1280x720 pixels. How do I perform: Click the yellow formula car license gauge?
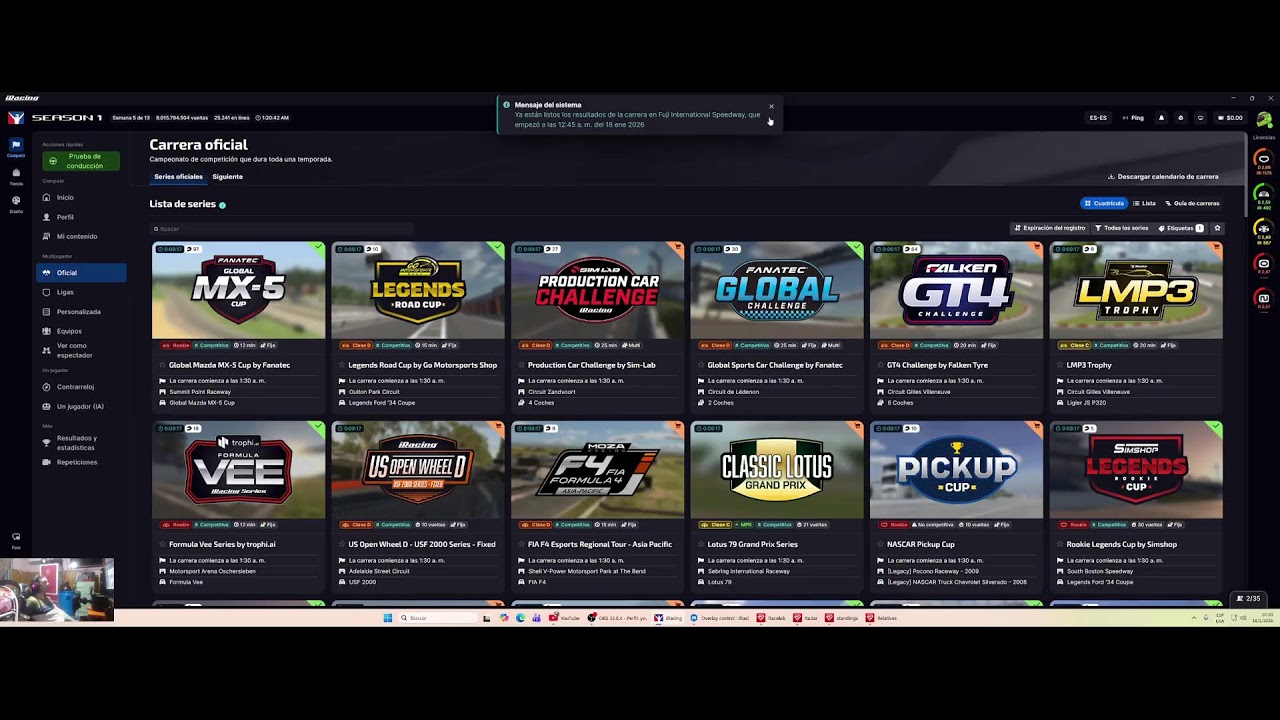(1263, 231)
